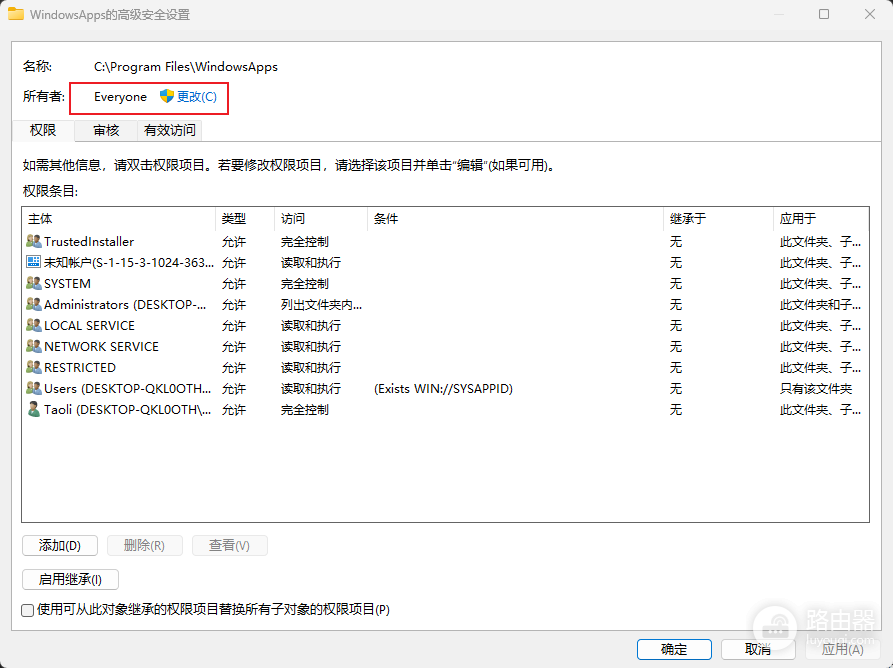Select the Administrators (DESKTOP-... entry
This screenshot has height=668, width=893.
(x=125, y=305)
